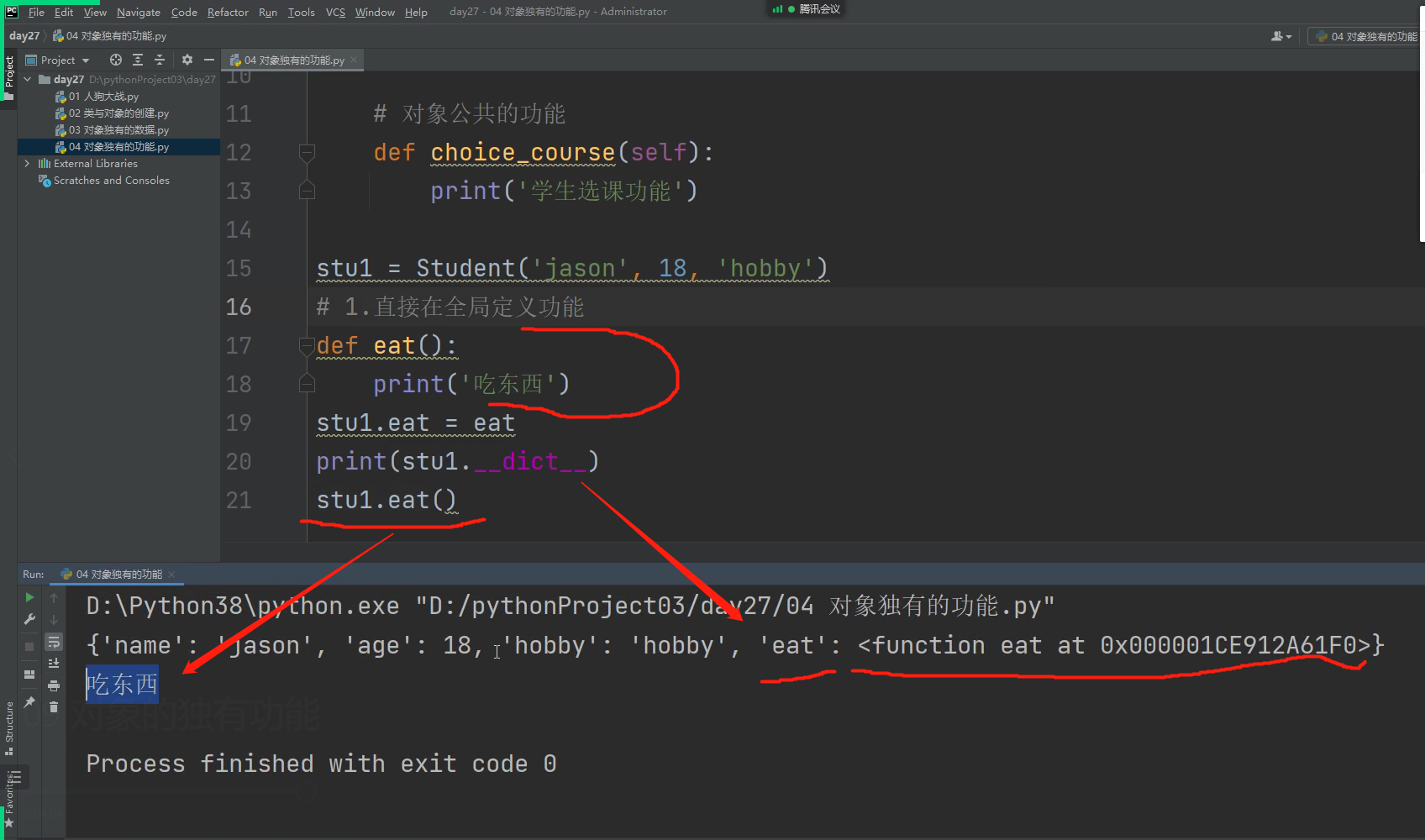This screenshot has width=1425, height=840.
Task: Click the Up stack trace arrow
Action: [54, 597]
